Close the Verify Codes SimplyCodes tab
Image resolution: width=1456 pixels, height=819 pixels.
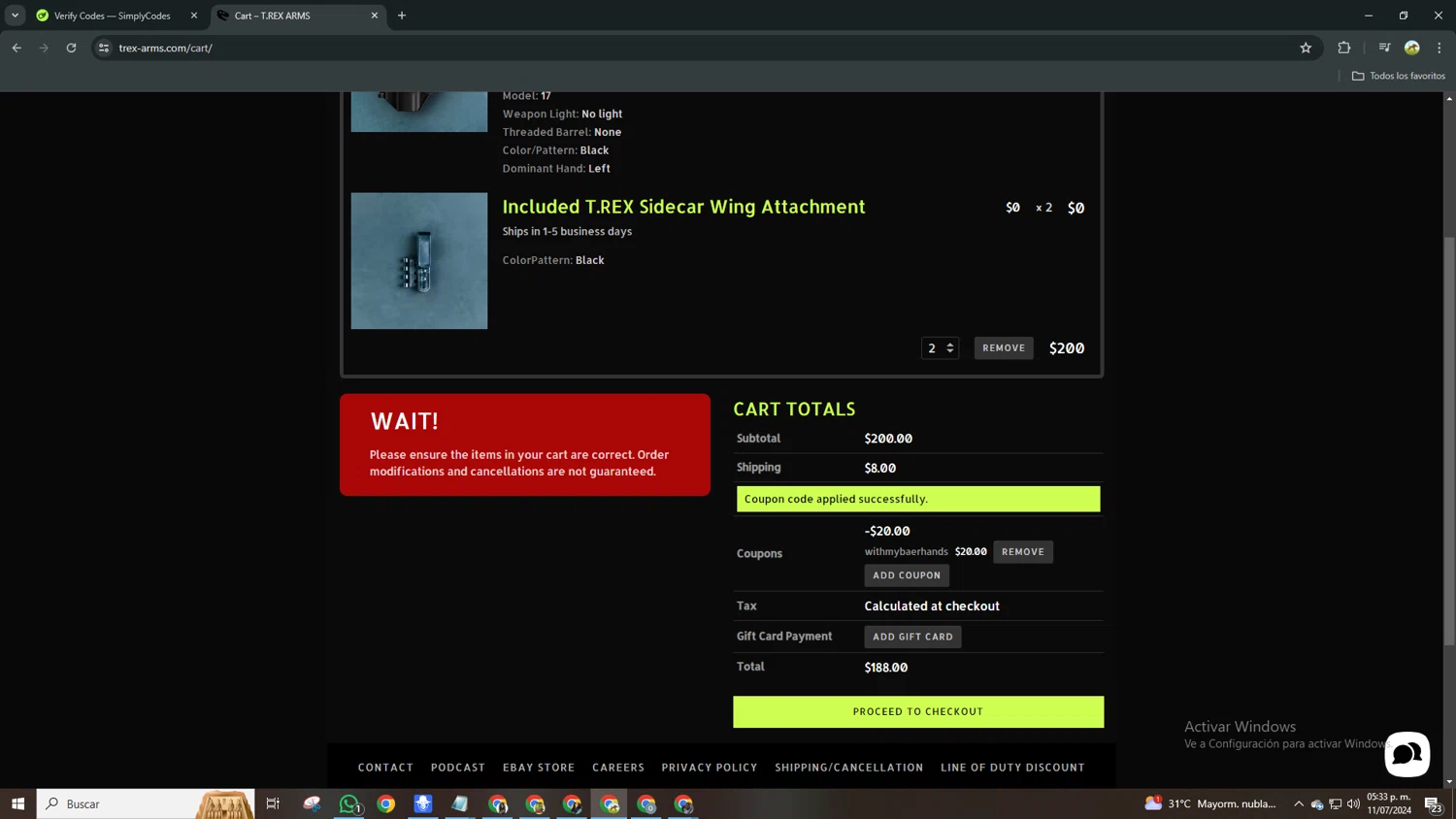194,16
